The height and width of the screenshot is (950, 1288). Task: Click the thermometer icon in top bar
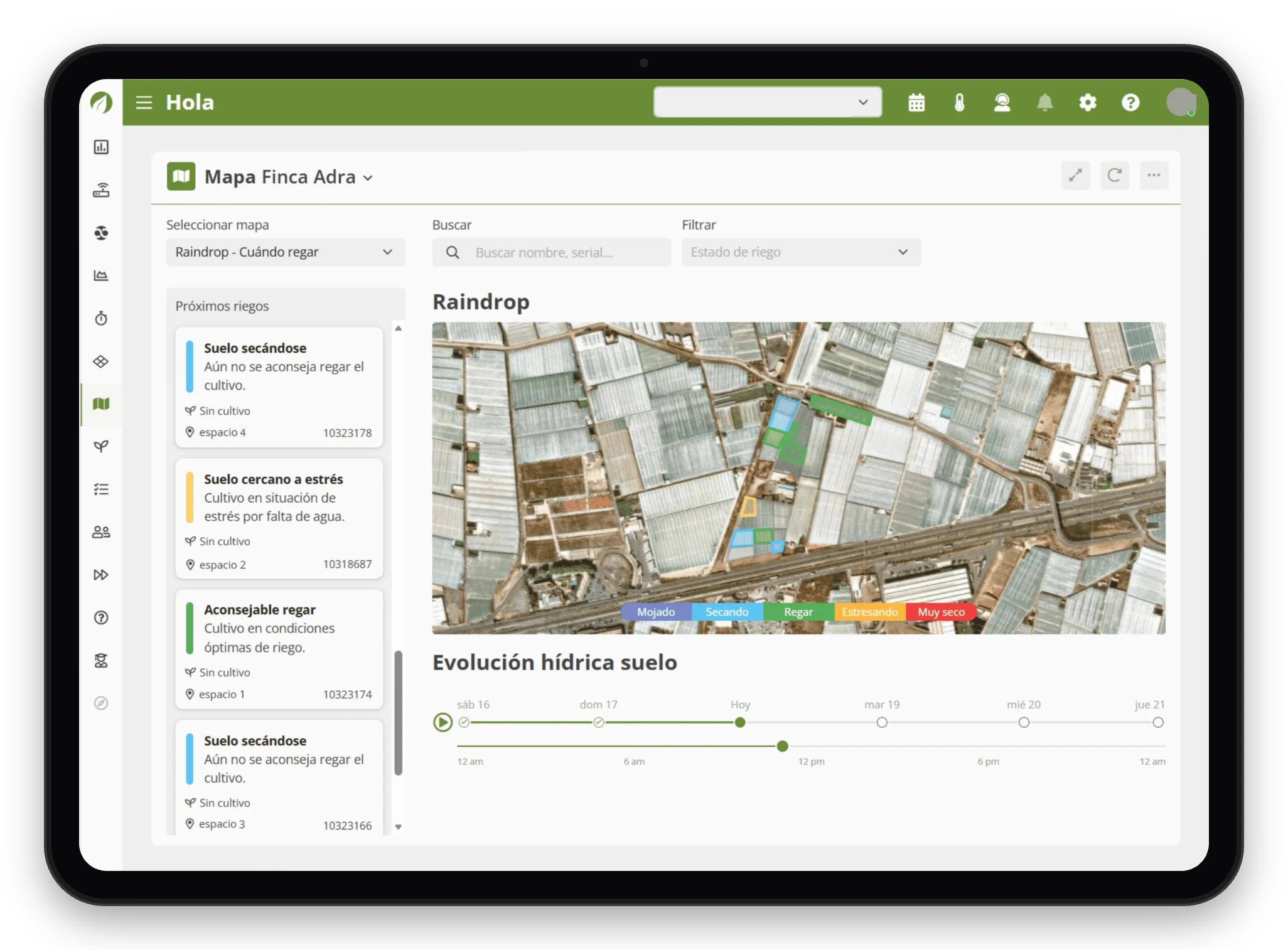(x=959, y=102)
